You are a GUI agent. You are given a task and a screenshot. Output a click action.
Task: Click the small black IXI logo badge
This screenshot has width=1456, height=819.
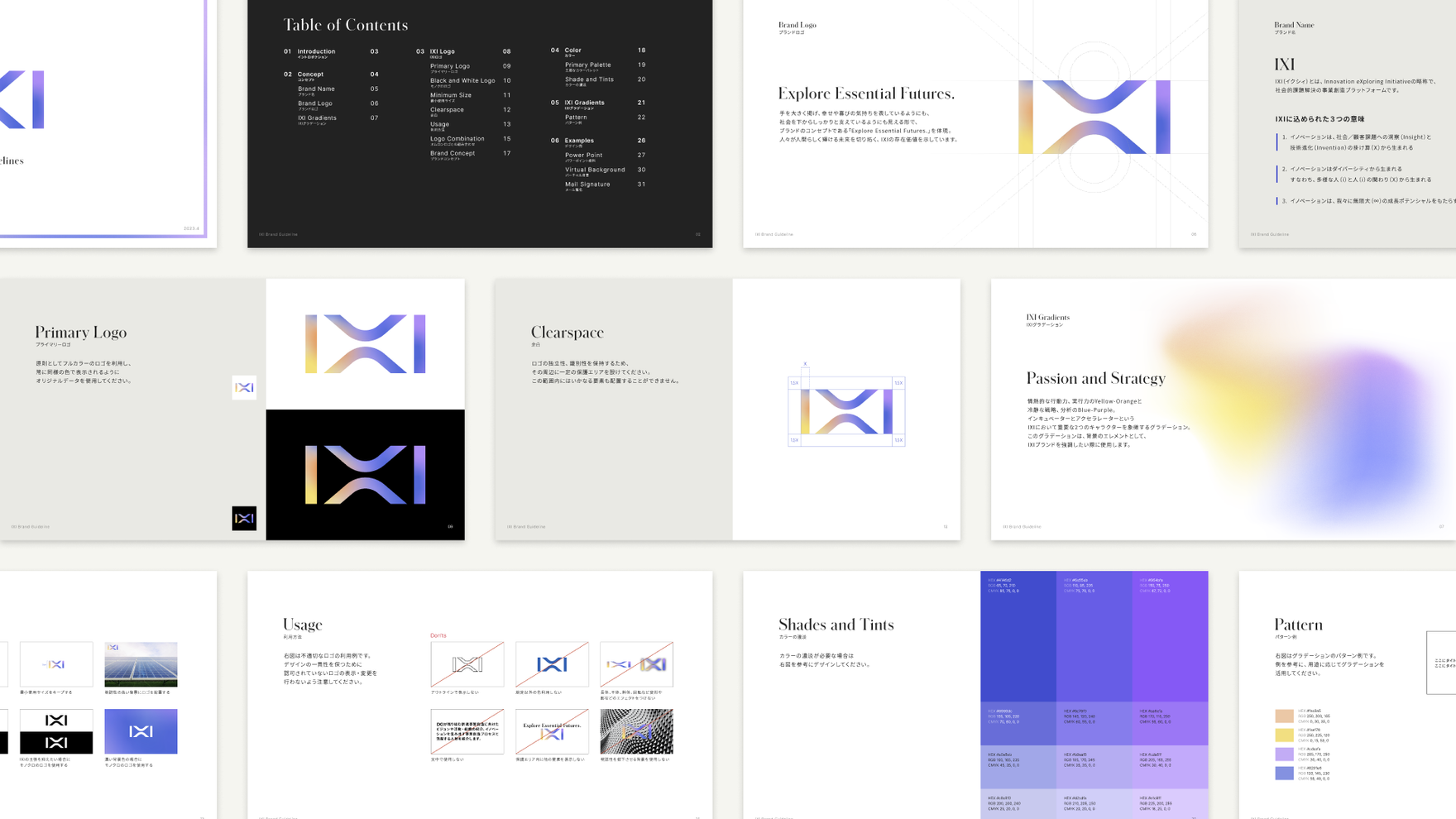(244, 519)
